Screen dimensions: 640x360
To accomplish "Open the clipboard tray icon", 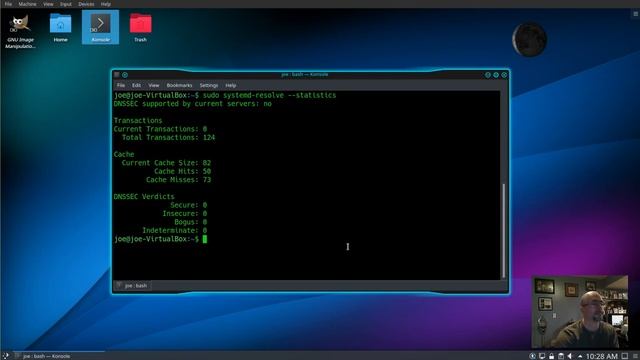I will click(561, 356).
